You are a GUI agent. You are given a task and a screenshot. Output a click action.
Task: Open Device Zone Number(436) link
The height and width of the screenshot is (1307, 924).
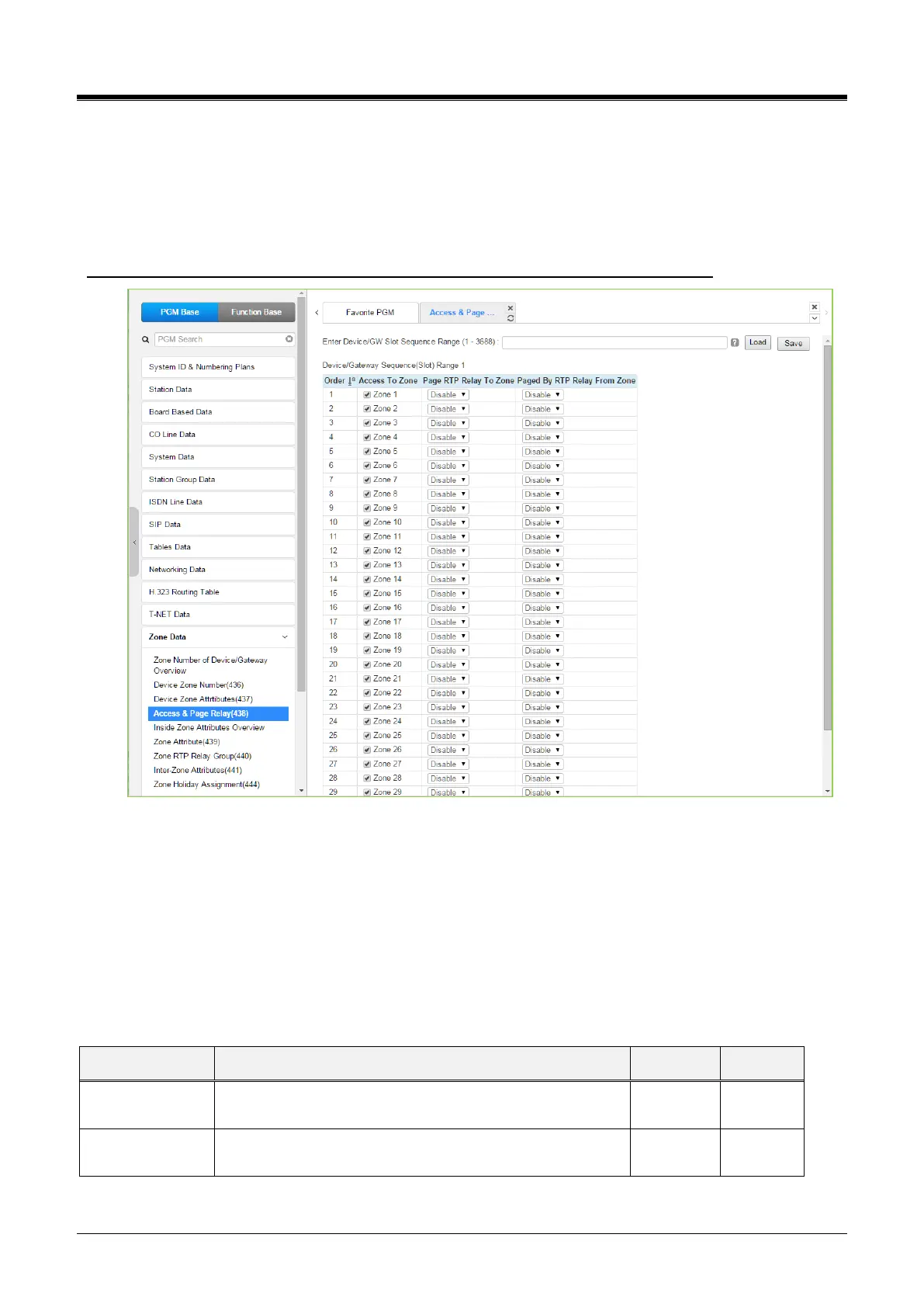coord(199,685)
